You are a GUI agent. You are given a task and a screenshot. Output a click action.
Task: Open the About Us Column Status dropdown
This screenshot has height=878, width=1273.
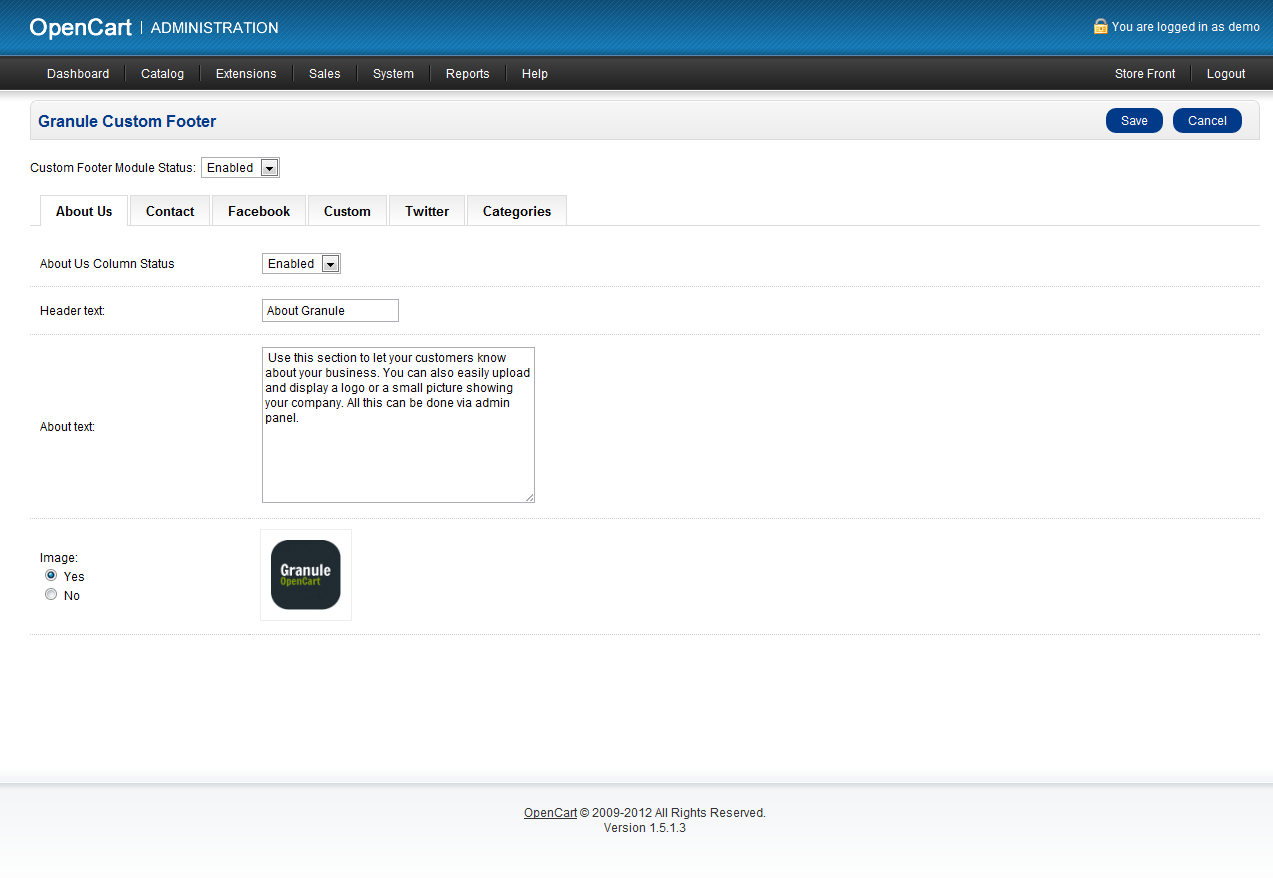coord(302,264)
